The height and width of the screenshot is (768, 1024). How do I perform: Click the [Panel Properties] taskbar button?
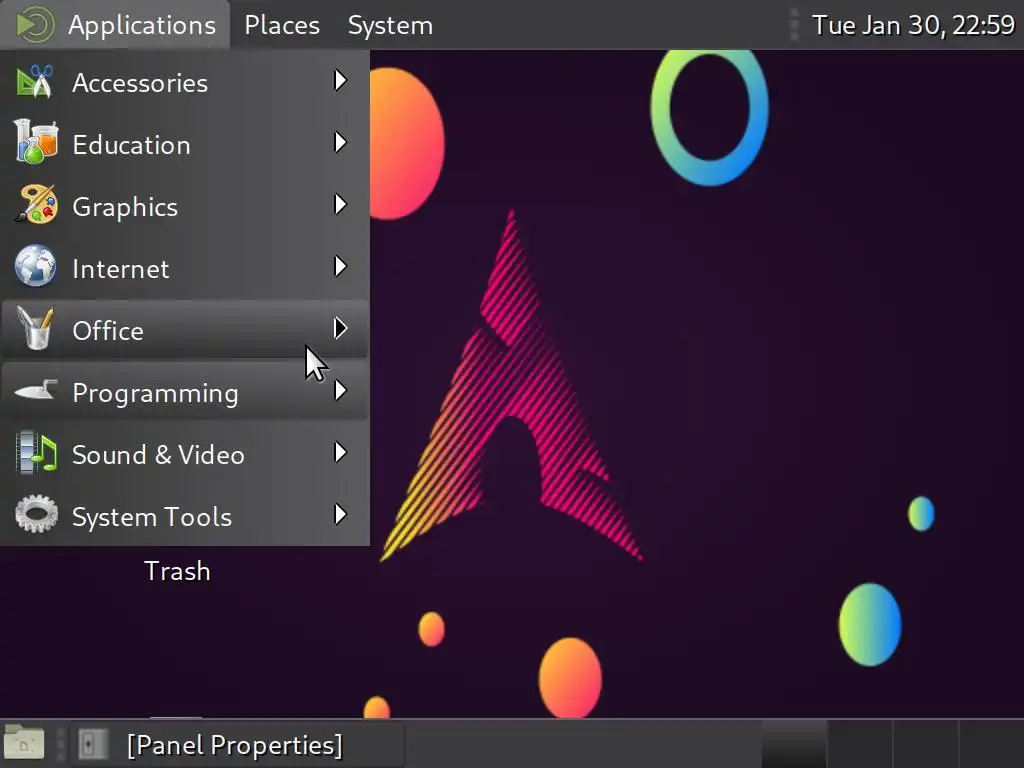point(236,744)
